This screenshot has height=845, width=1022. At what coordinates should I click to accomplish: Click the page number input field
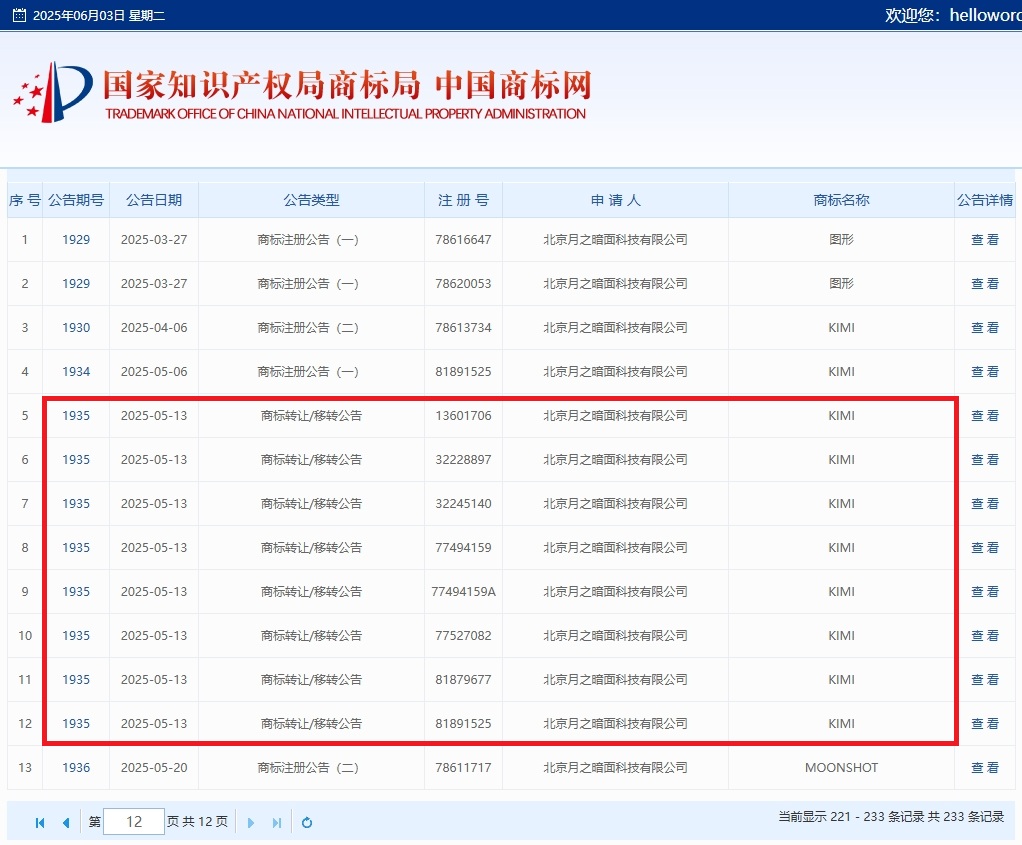[134, 822]
